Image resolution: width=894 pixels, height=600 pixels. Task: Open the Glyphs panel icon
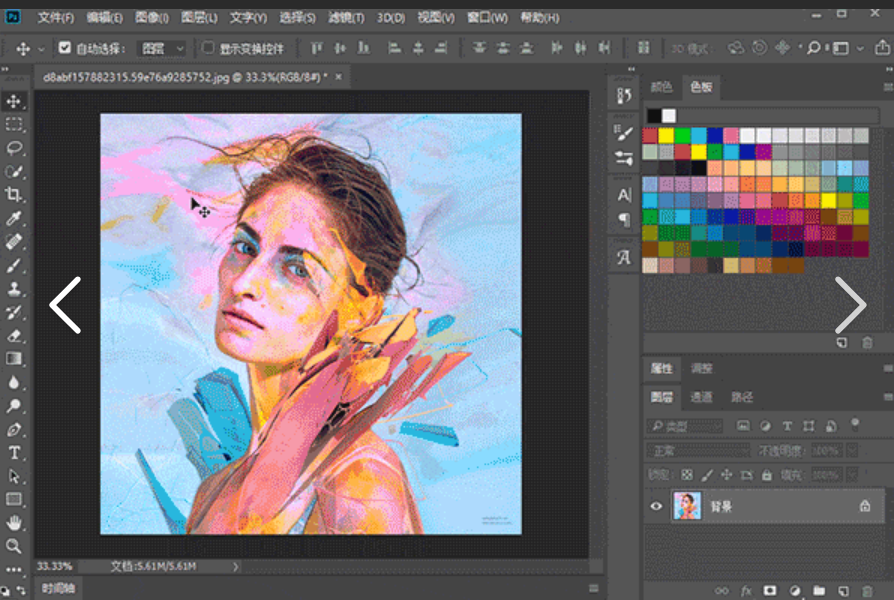pyautogui.click(x=624, y=257)
